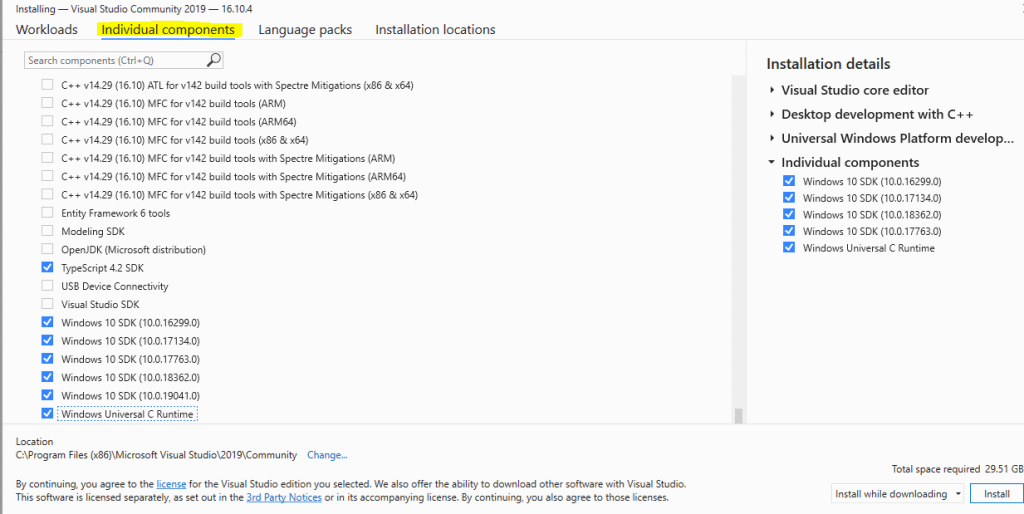
Task: Click the Installation details heading
Action: click(x=828, y=64)
